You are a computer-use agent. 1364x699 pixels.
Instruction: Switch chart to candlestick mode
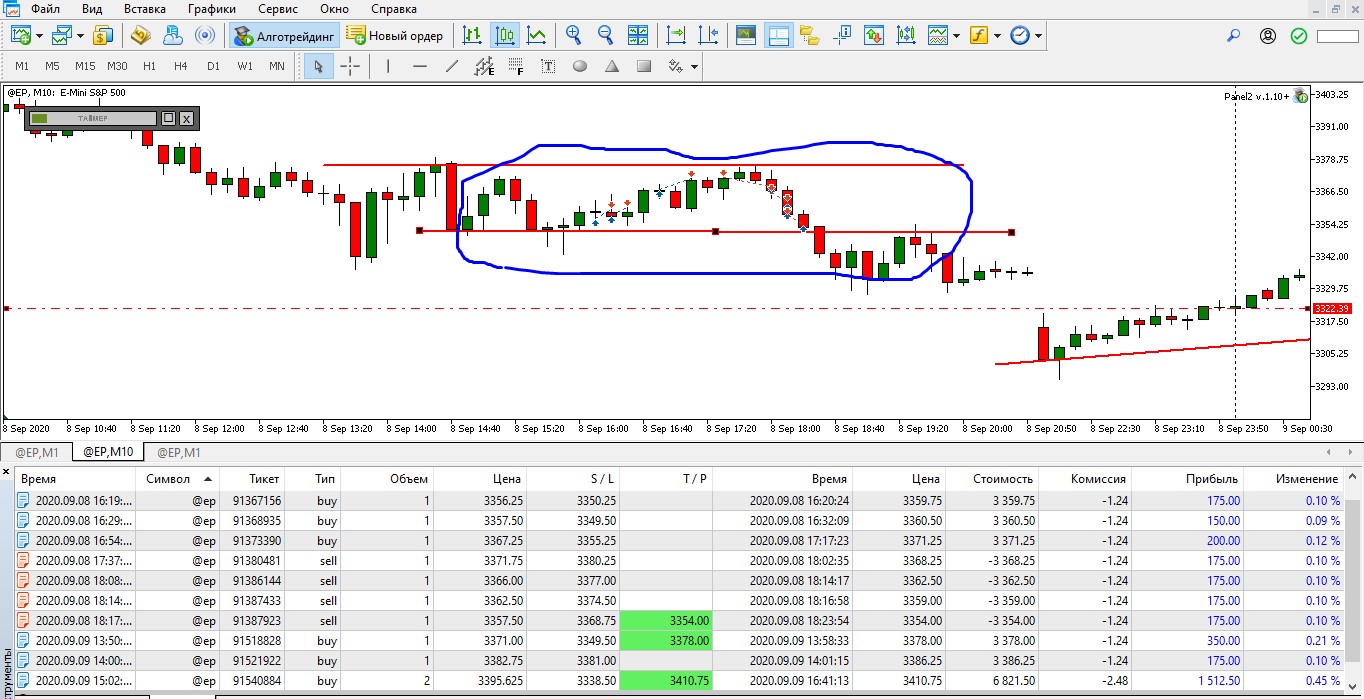(x=505, y=36)
